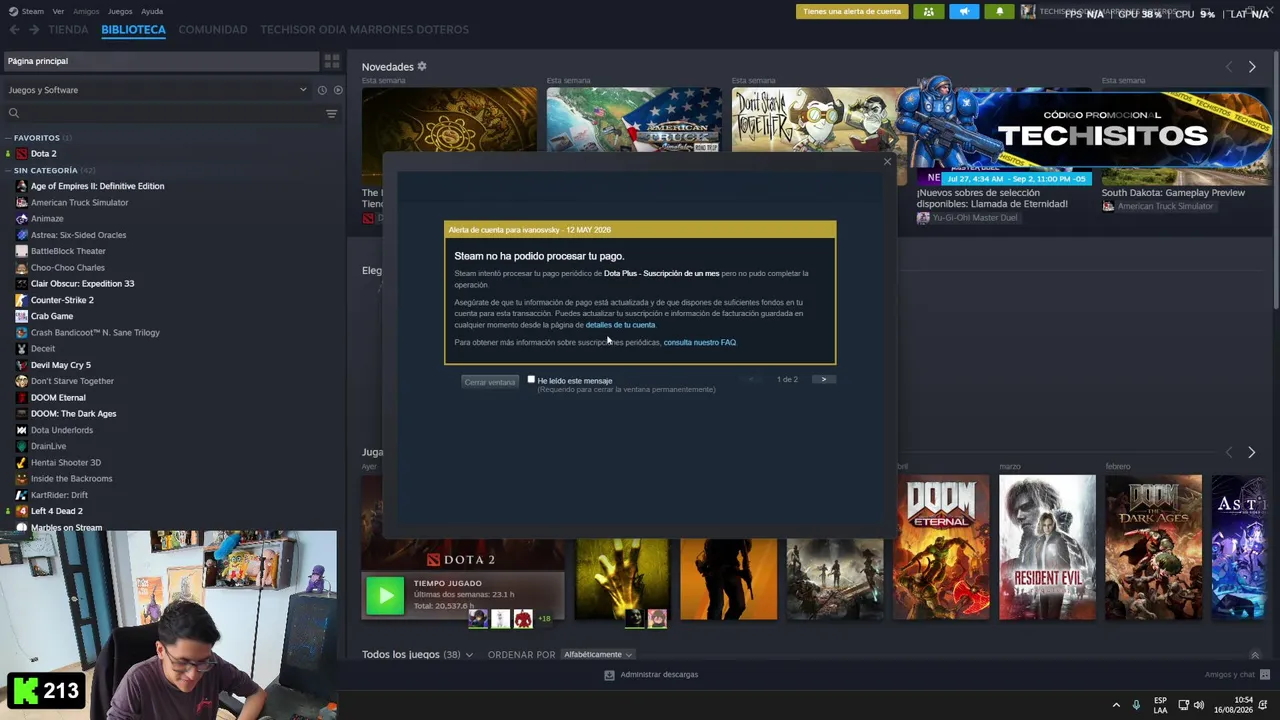The height and width of the screenshot is (720, 1280).
Task: Select Devil May Cry 5
Action: [60, 365]
